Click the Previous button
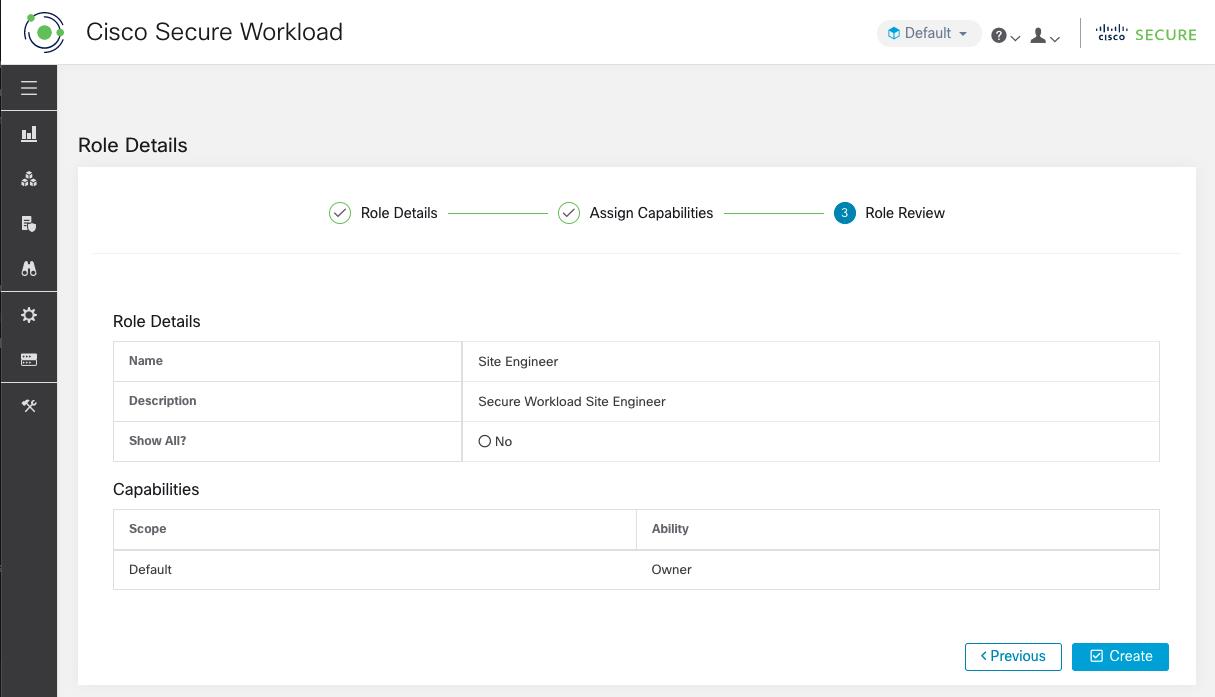The height and width of the screenshot is (697, 1215). (1013, 656)
